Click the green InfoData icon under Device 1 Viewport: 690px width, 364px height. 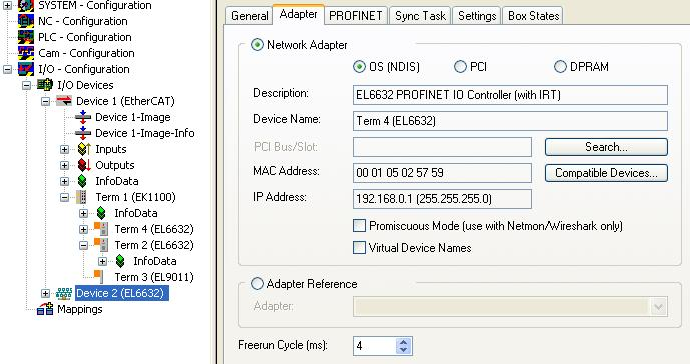point(82,181)
